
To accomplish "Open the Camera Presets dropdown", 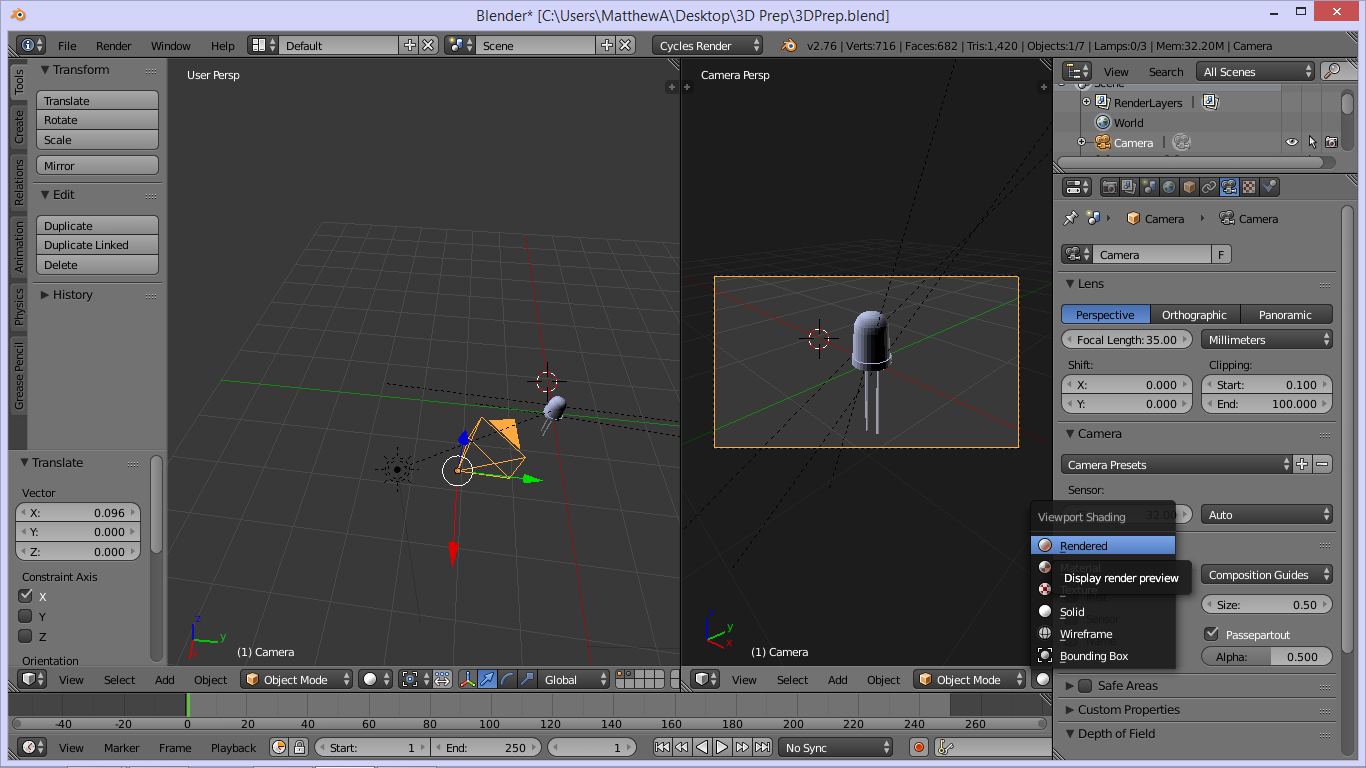I will pyautogui.click(x=1177, y=464).
